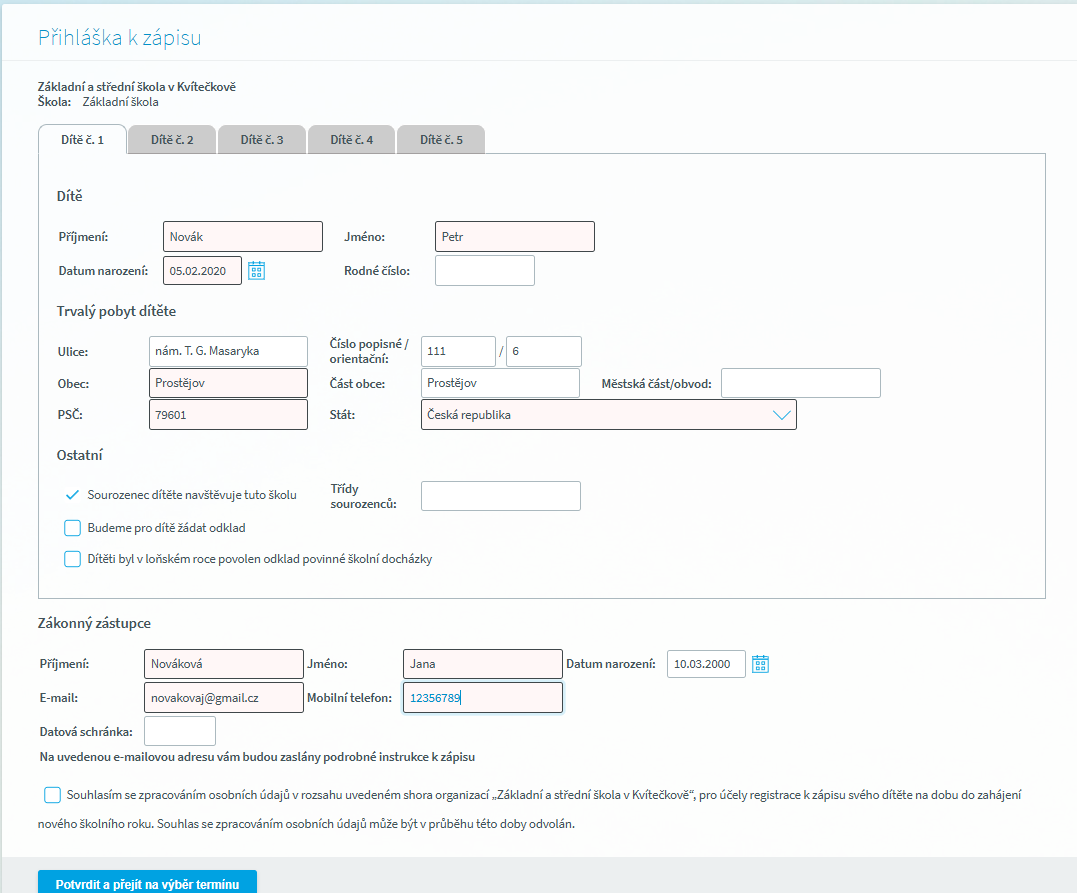Click the Rodné číslo input field
The image size is (1077, 893).
click(485, 270)
